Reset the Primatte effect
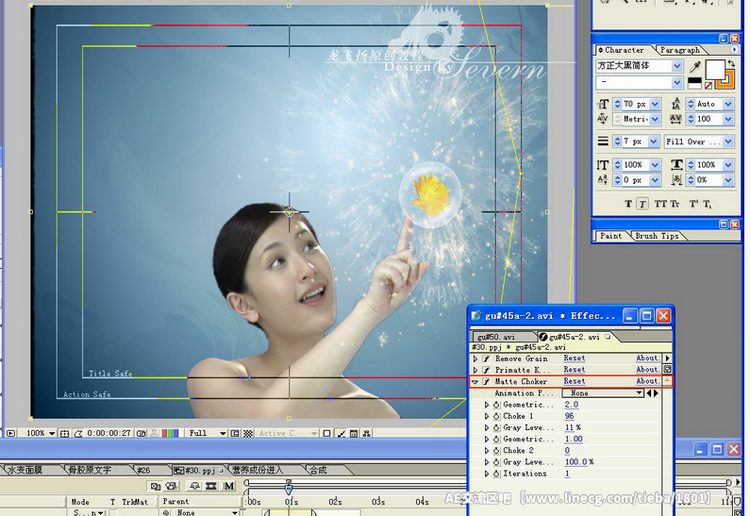 click(574, 370)
